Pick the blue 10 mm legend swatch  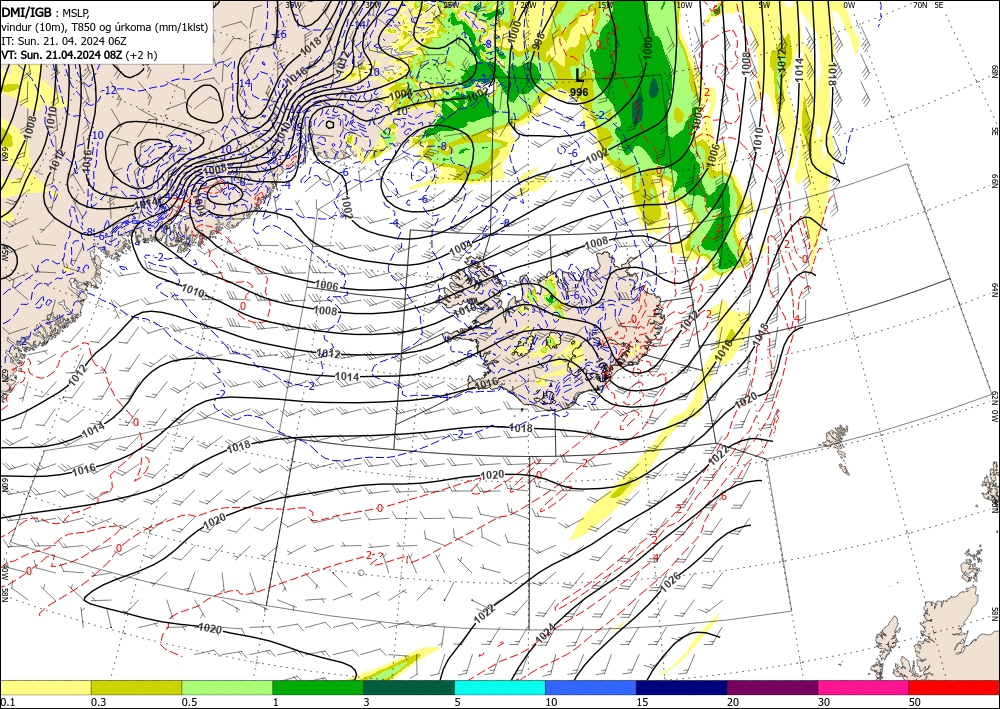pyautogui.click(x=591, y=687)
